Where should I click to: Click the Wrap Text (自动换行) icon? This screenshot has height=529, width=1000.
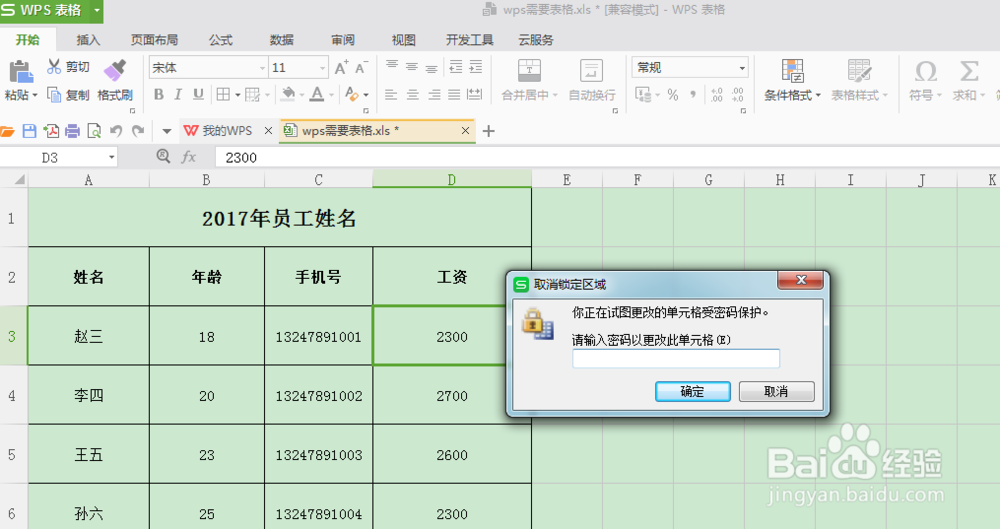pyautogui.click(x=591, y=70)
